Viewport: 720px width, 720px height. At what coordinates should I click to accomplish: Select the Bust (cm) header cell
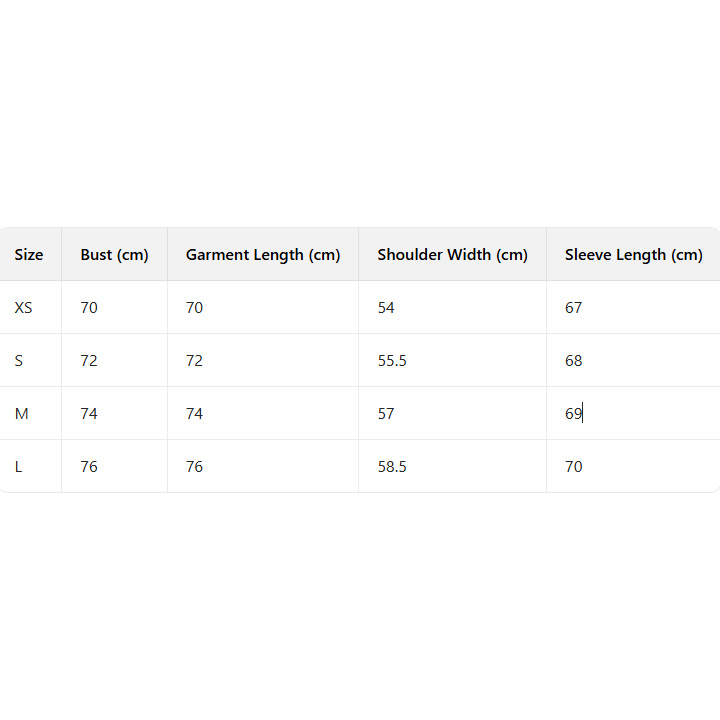pos(114,255)
